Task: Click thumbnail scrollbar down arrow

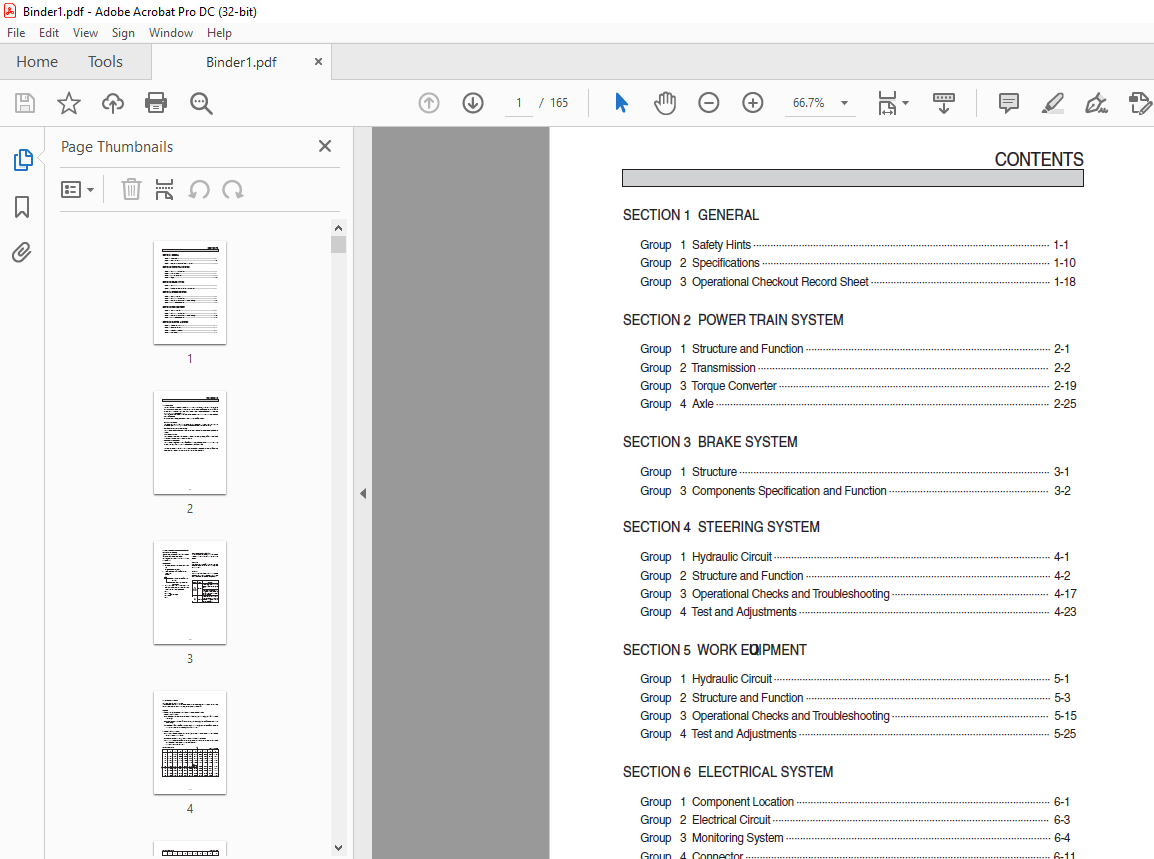Action: click(x=339, y=847)
